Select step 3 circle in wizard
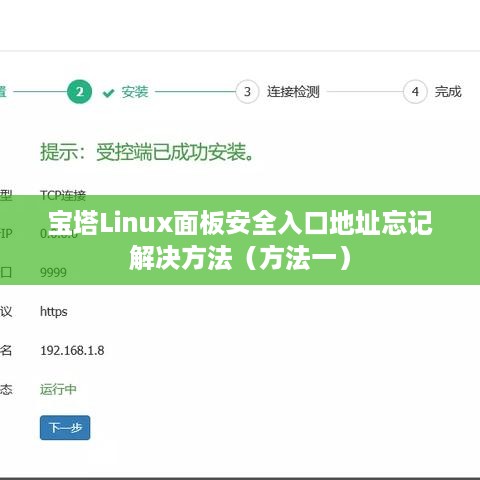480x480 pixels. point(247,92)
